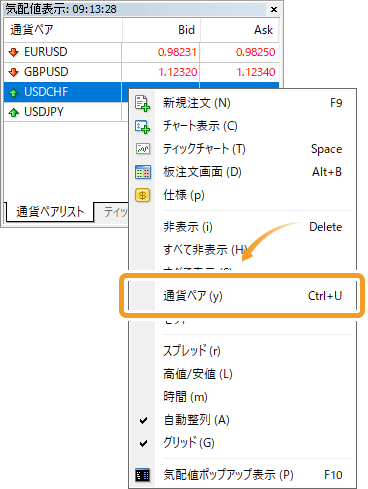Screen dimensions: 368x489
Task: Click the GBPUSD red down arrow icon
Action: pyautogui.click(x=14, y=72)
